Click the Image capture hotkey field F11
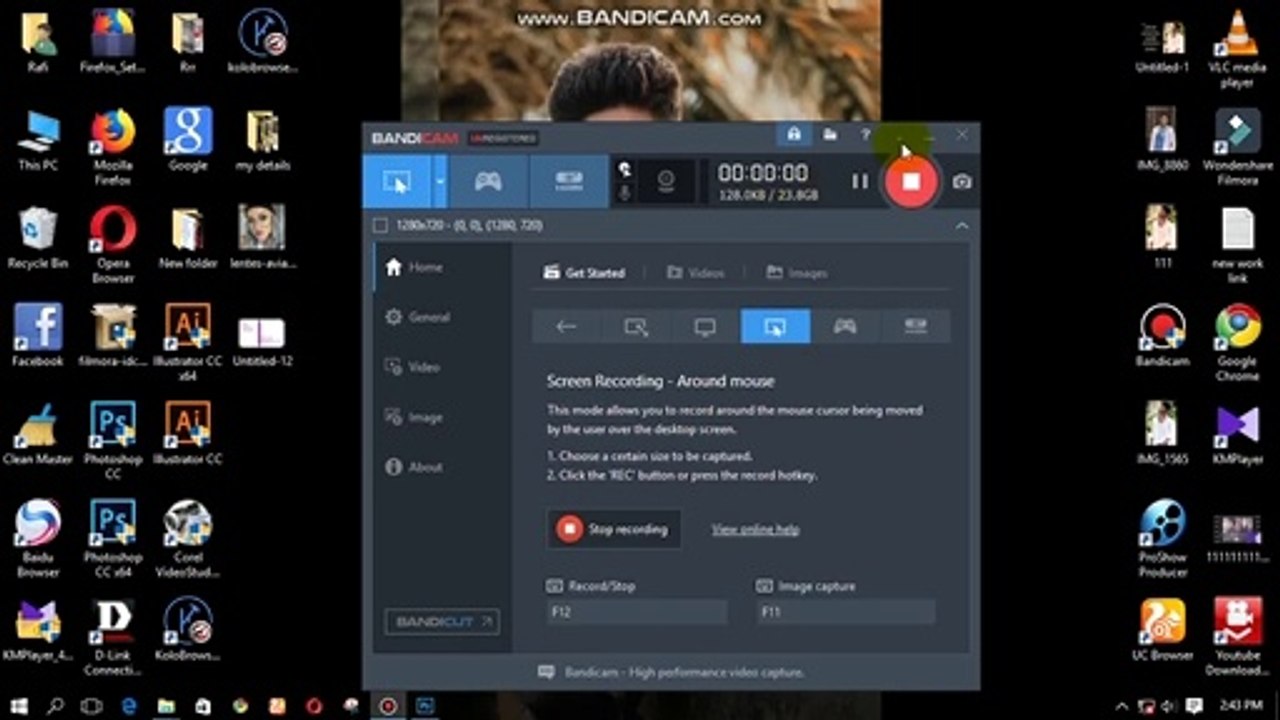Viewport: 1280px width, 720px height. 845,612
